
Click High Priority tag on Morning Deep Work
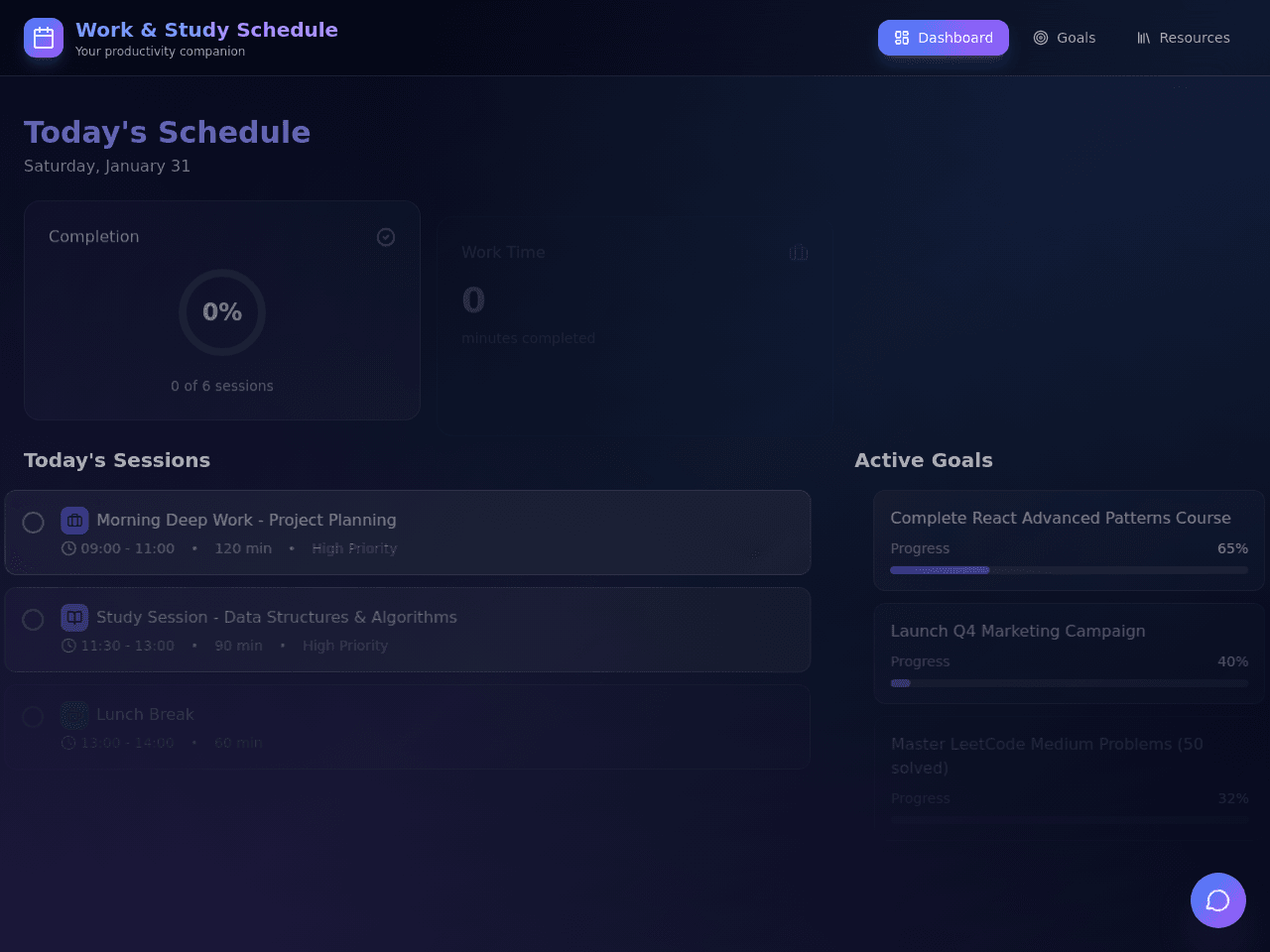[x=354, y=548]
